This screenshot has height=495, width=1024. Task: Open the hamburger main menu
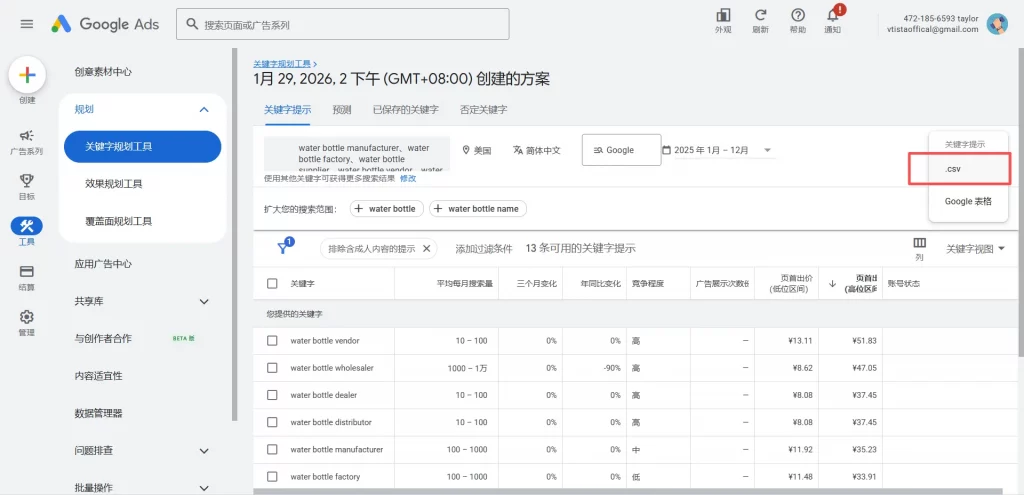27,24
